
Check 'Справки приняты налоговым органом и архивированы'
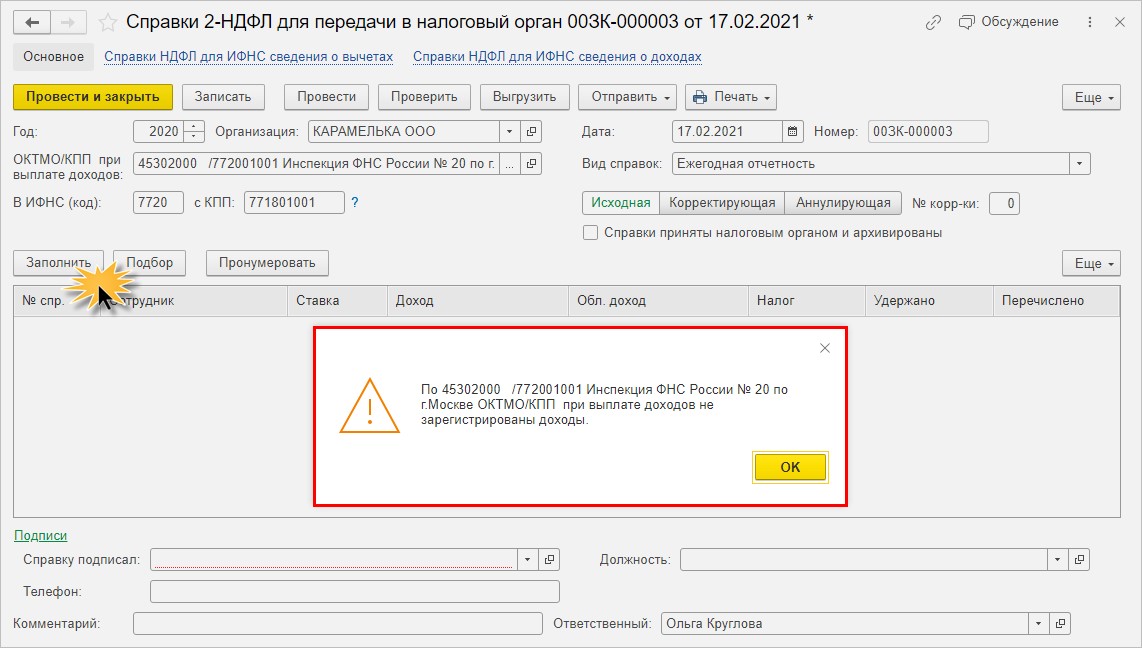click(591, 233)
